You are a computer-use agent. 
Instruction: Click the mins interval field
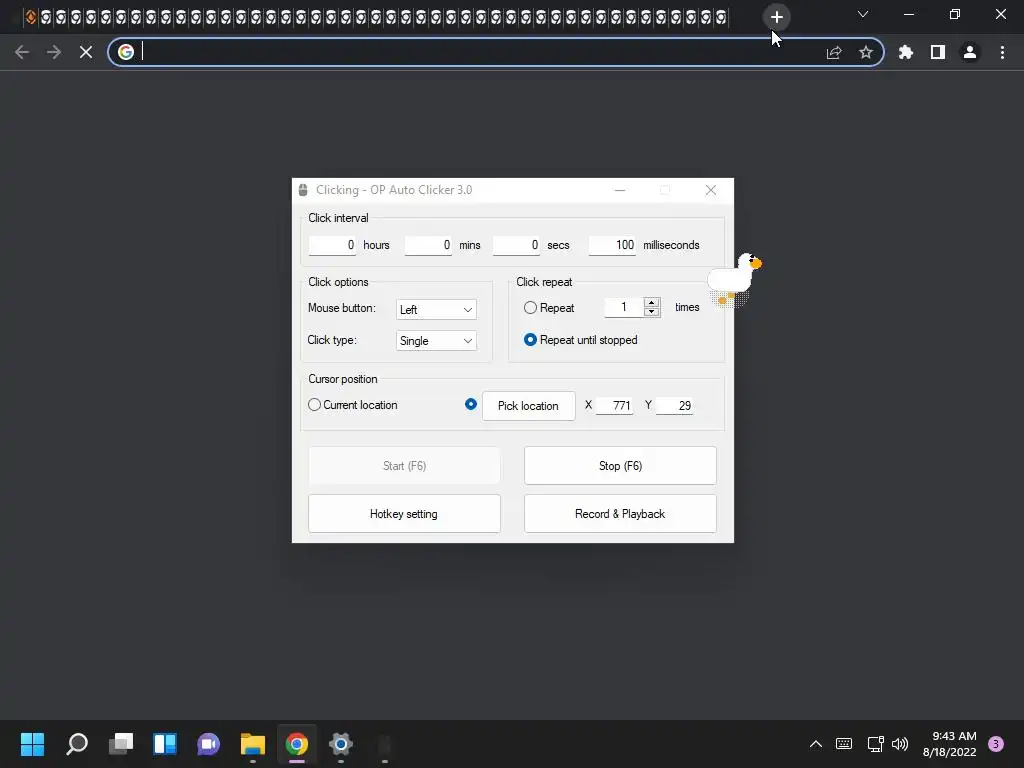428,245
